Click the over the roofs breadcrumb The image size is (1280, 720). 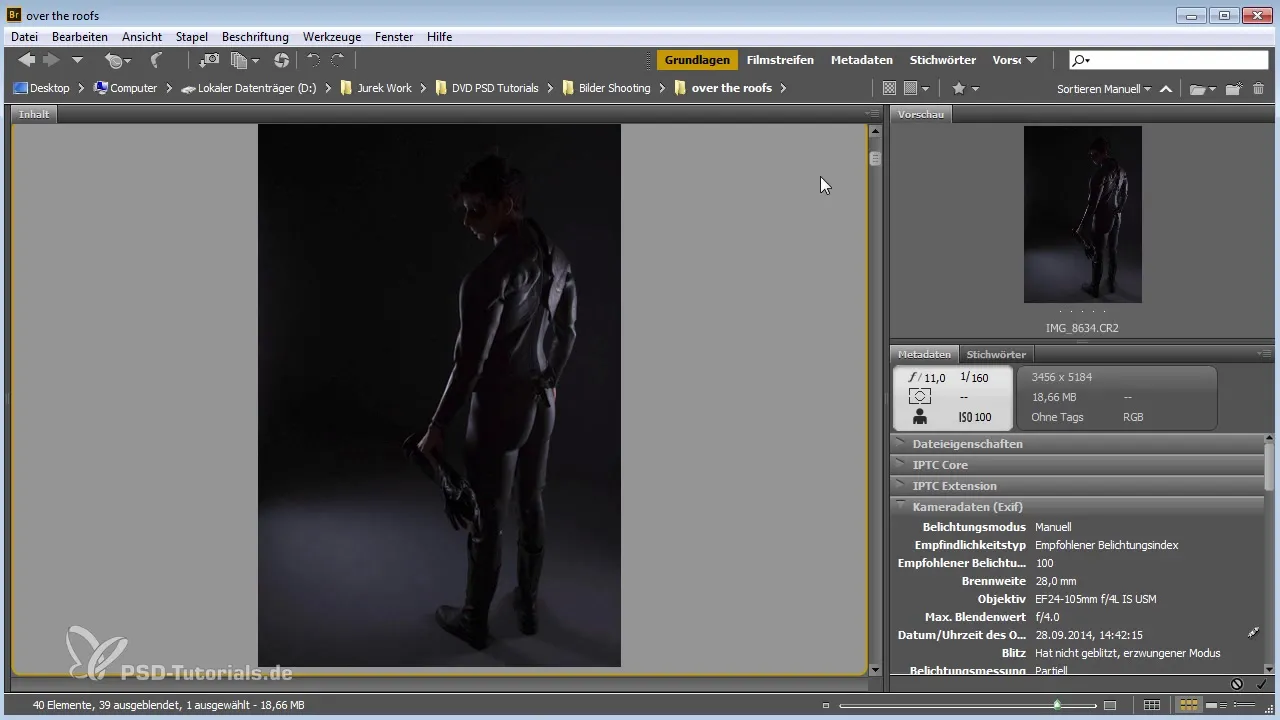(x=723, y=88)
